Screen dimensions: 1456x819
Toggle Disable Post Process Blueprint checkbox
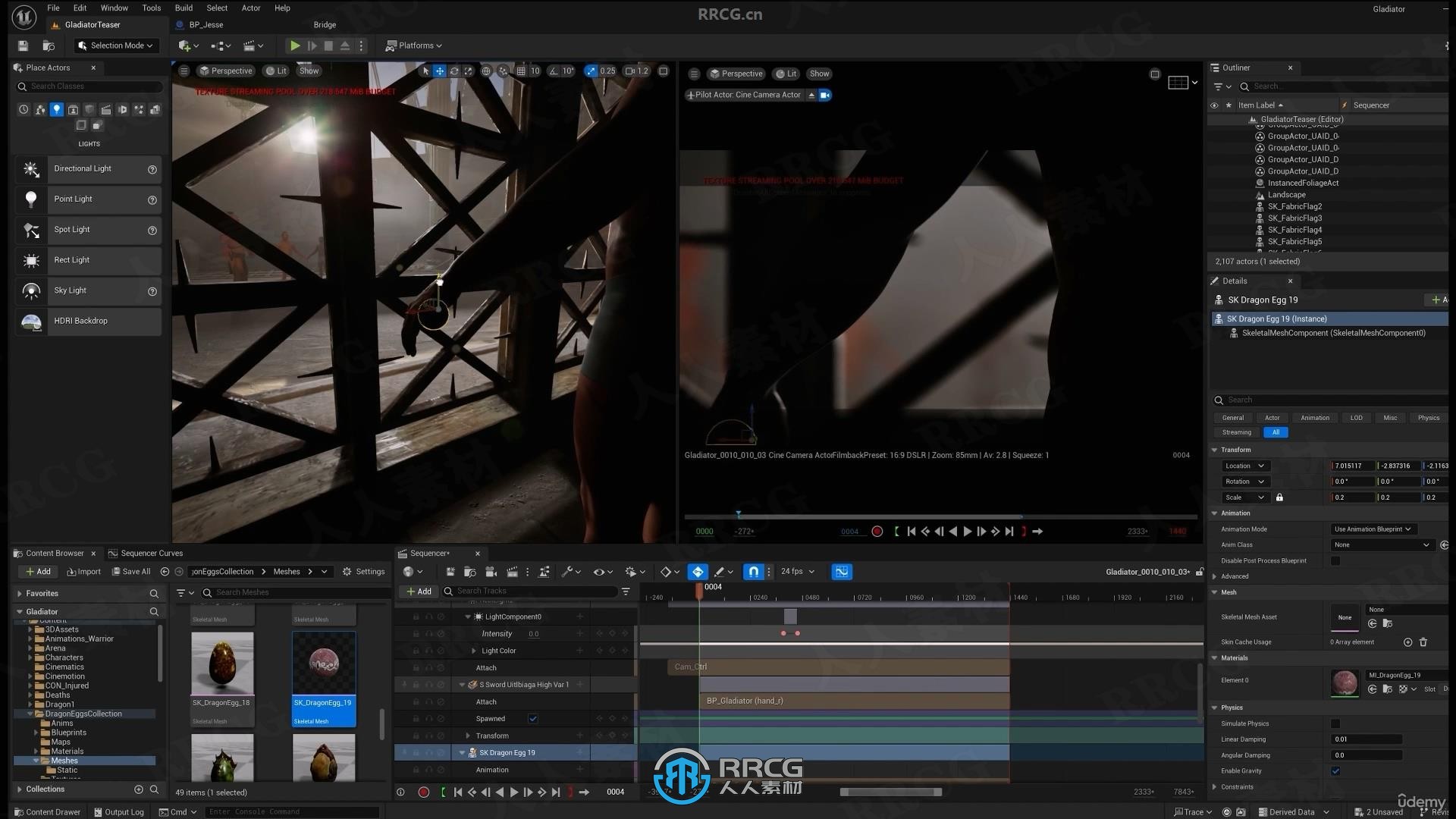click(x=1335, y=561)
